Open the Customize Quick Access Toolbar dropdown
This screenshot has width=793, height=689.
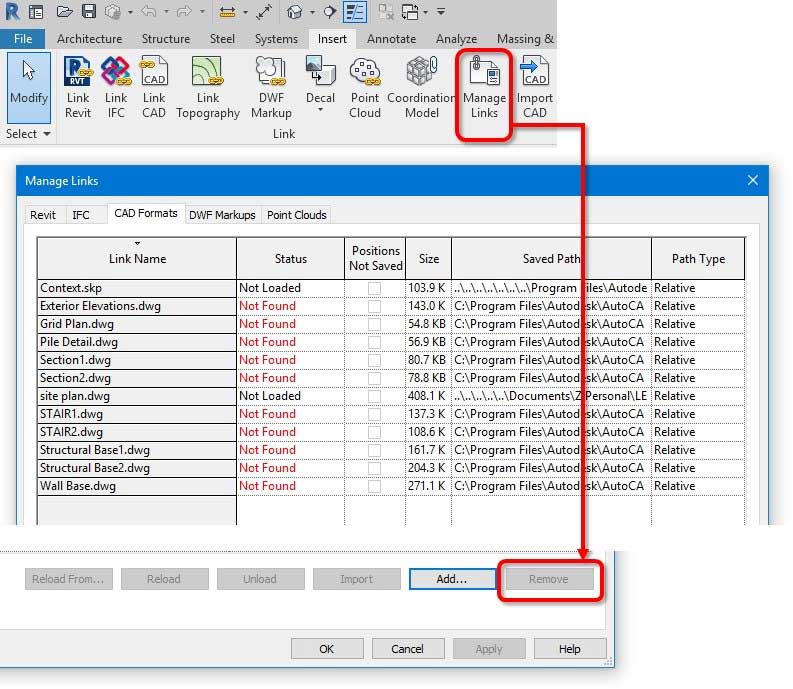point(441,12)
